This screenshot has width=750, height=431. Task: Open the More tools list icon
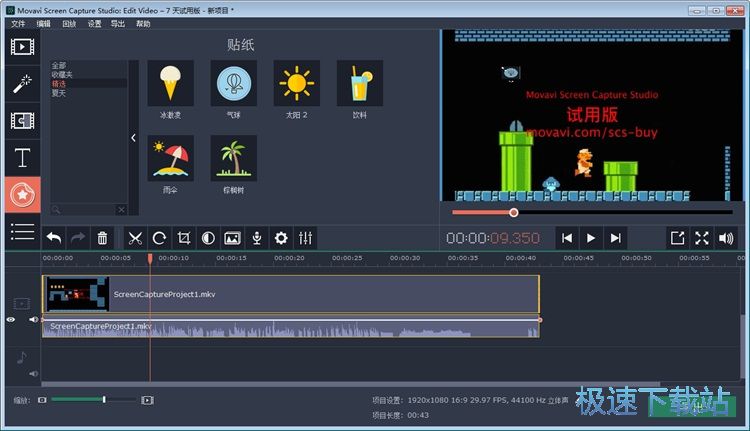22,232
